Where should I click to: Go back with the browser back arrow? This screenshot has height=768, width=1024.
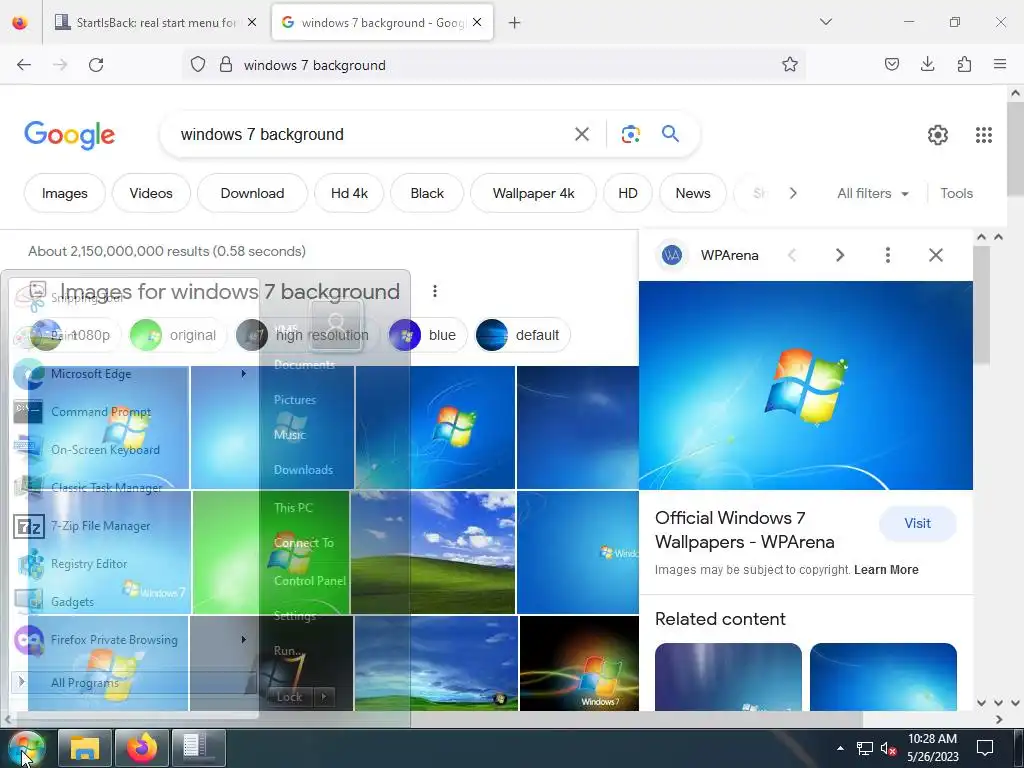[24, 65]
